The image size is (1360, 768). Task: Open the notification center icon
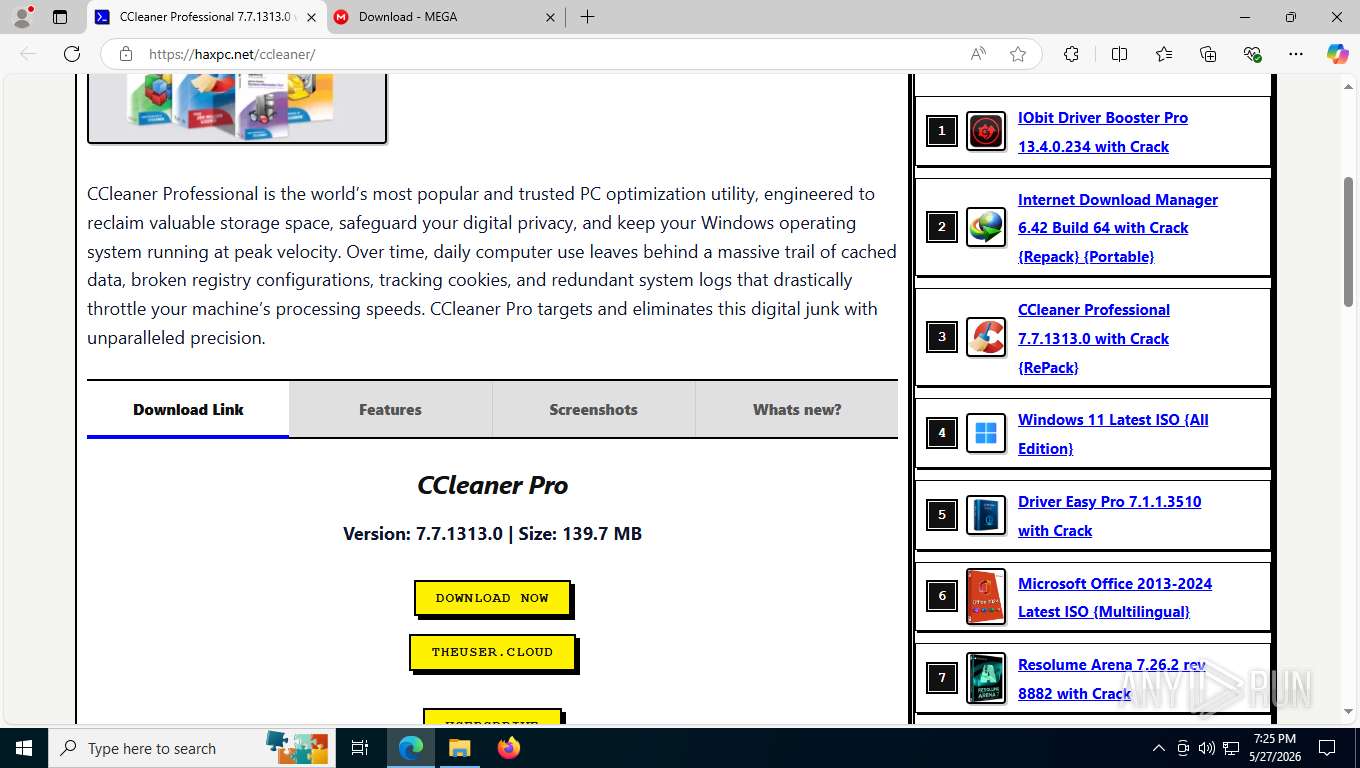1327,748
